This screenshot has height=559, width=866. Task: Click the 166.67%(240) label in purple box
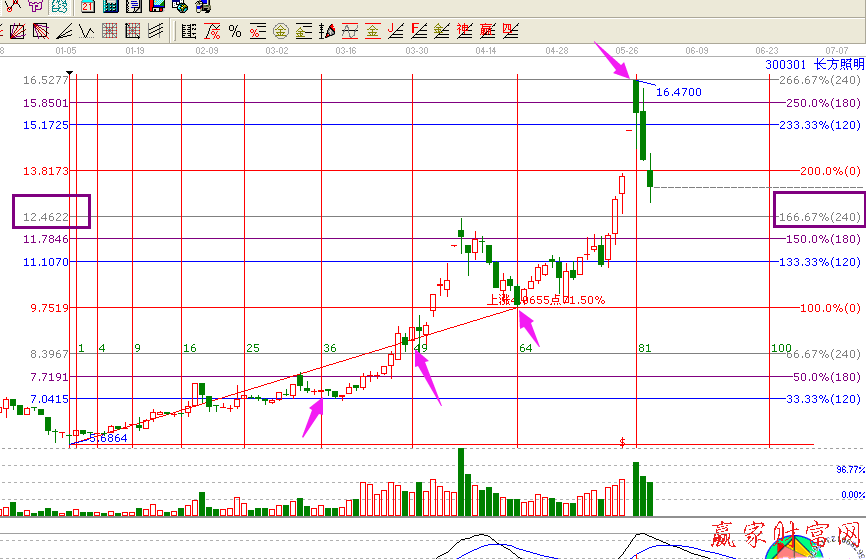tap(818, 217)
